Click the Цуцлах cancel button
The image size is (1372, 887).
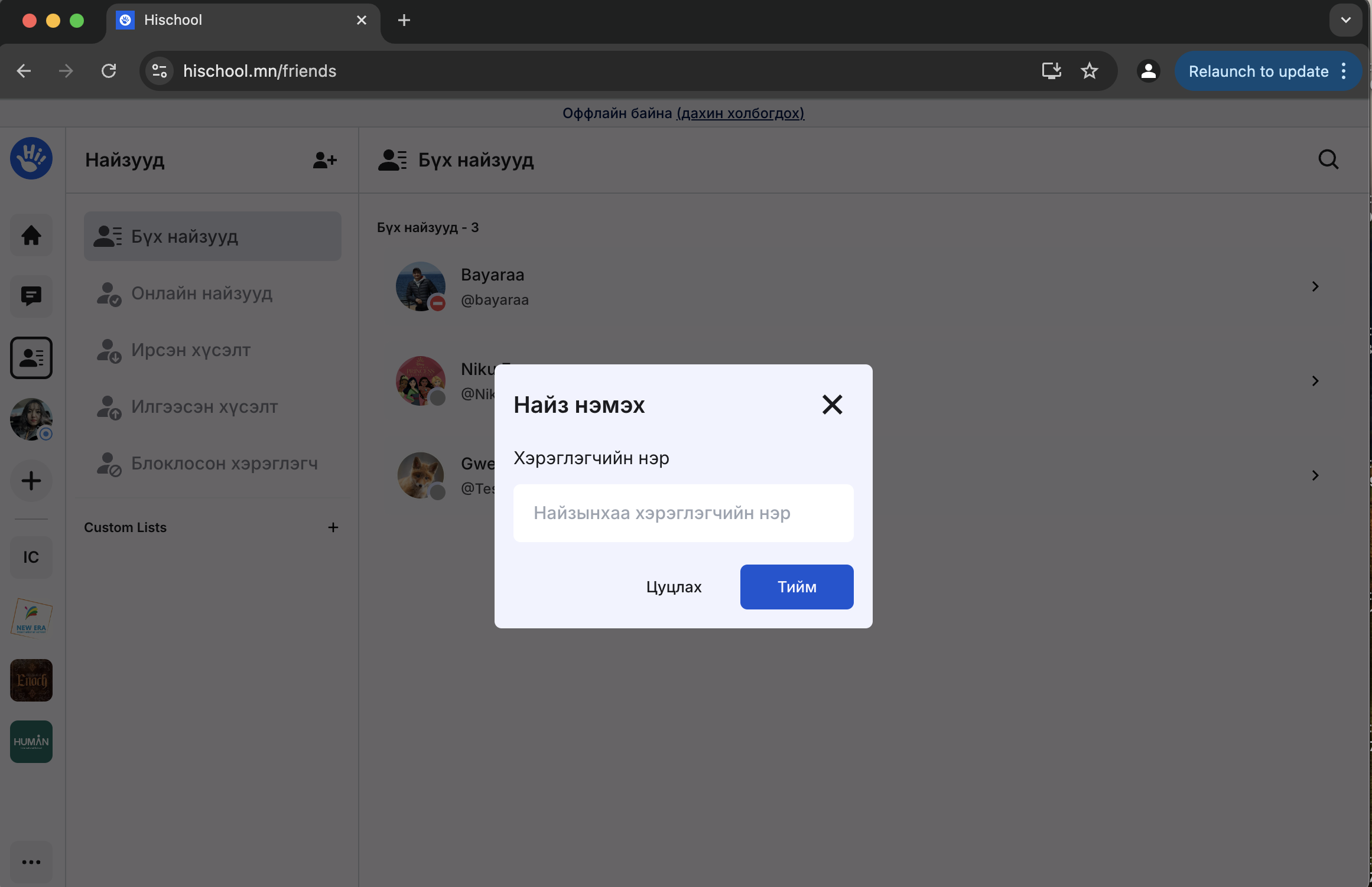click(x=674, y=587)
